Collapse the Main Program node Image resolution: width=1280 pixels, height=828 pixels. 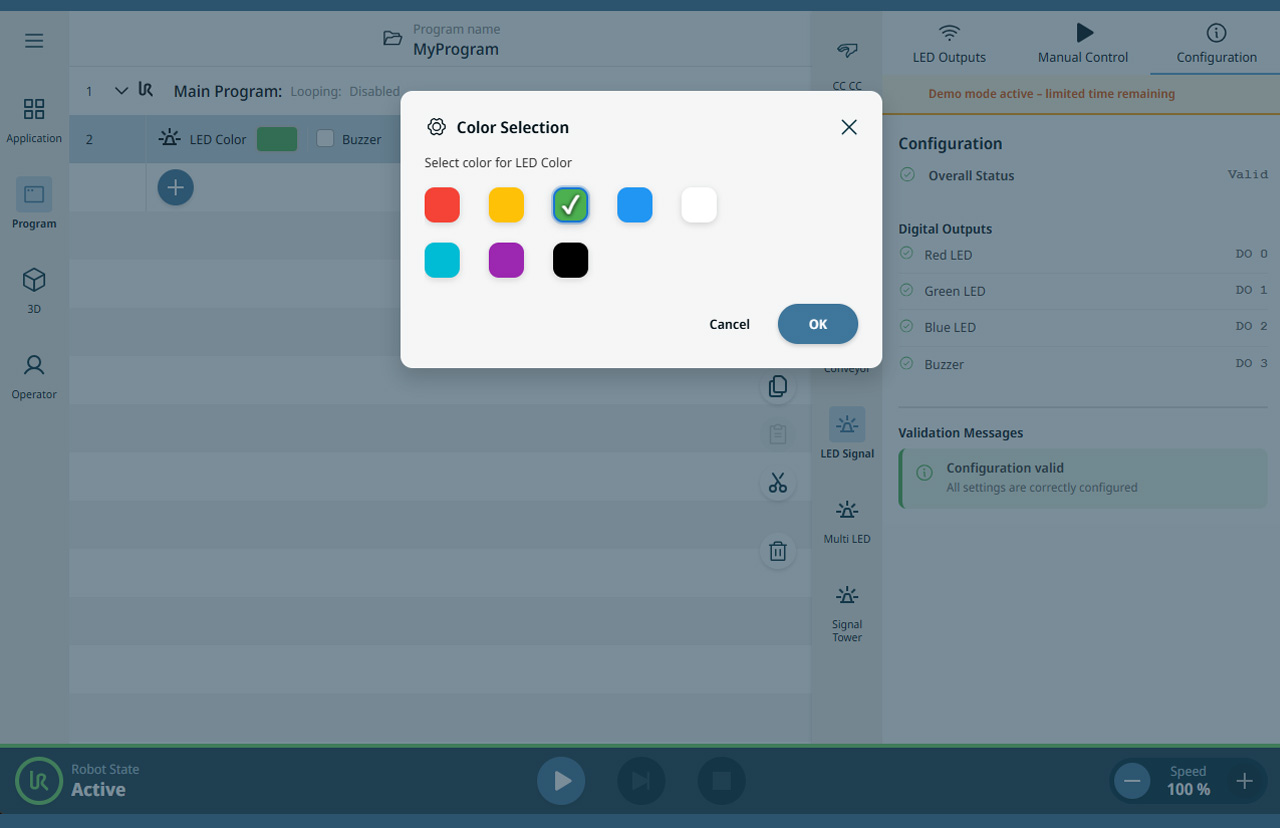[121, 90]
